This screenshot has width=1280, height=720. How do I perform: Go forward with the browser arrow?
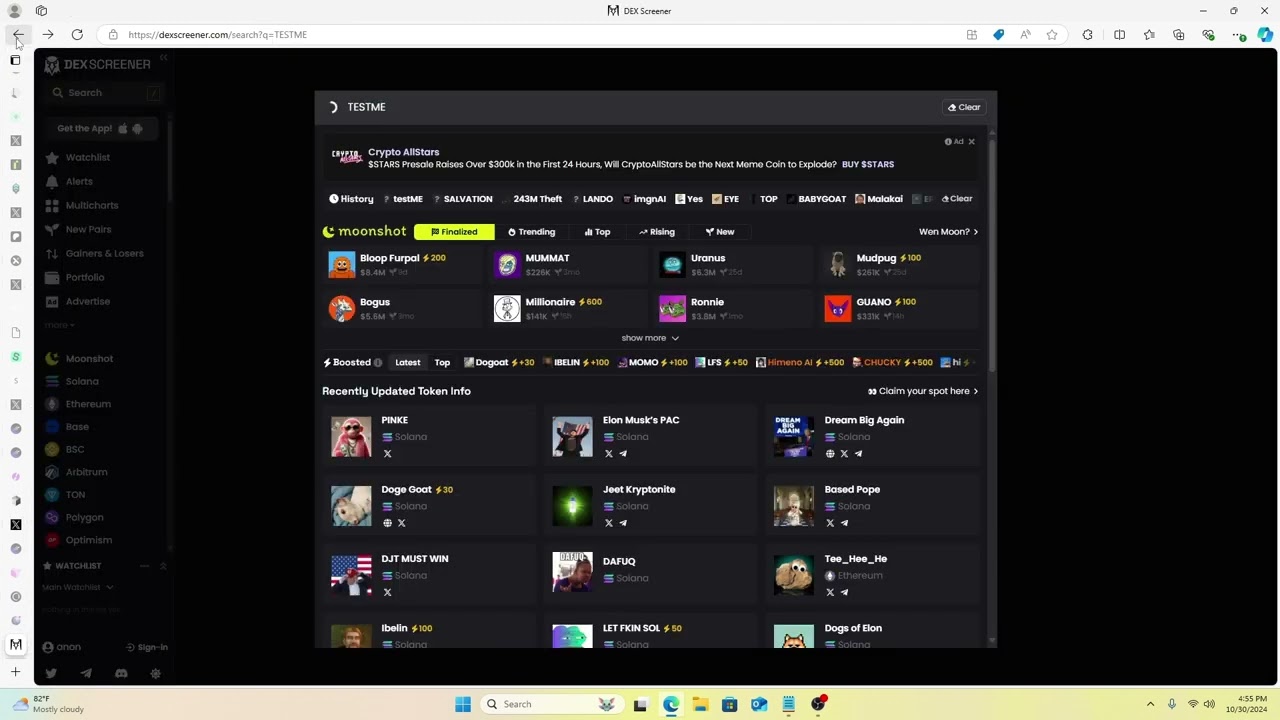point(47,35)
